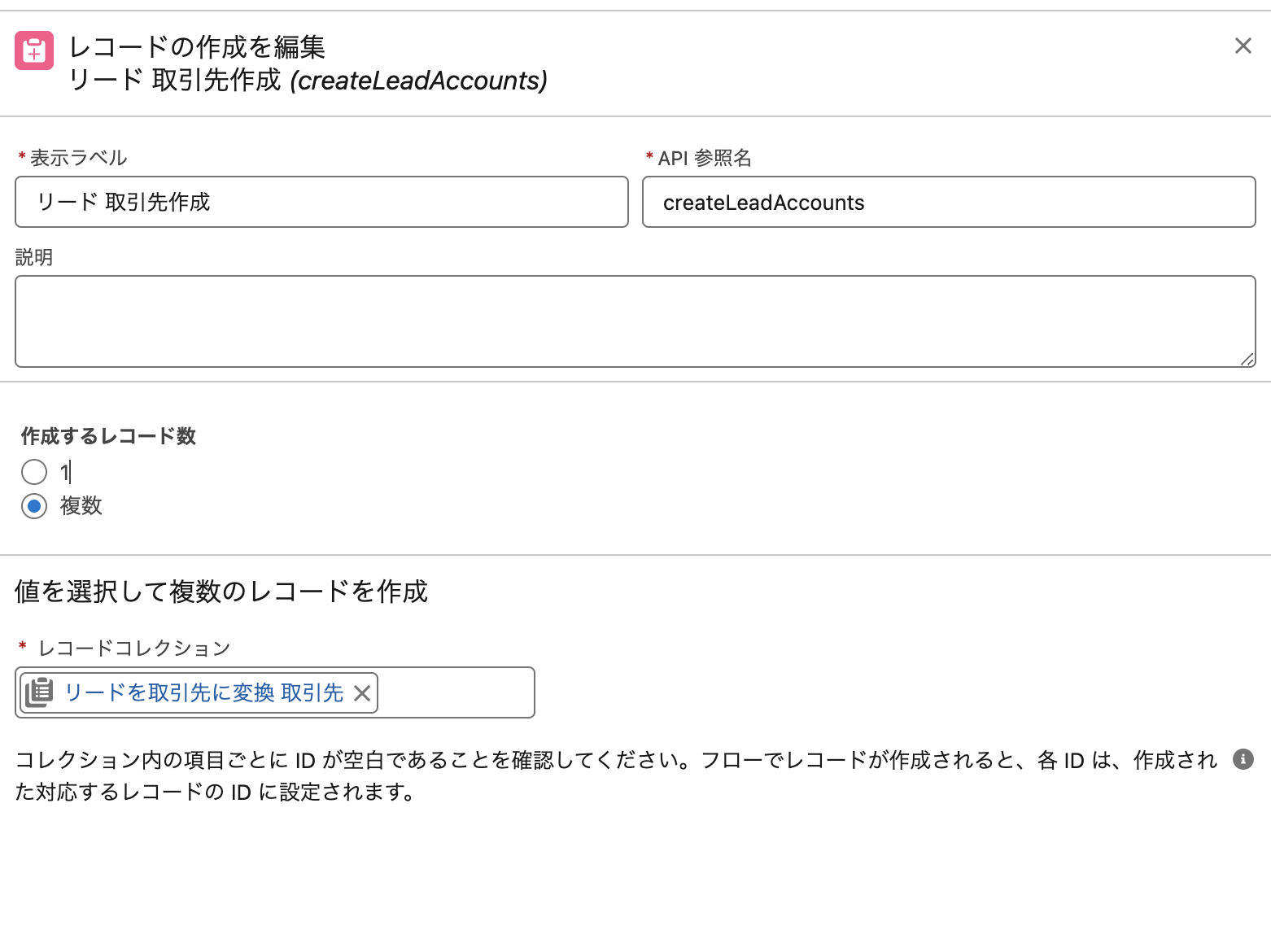Viewport: 1271px width, 952px height.
Task: Click the clipboard icon inside the collection pill
Action: [38, 692]
